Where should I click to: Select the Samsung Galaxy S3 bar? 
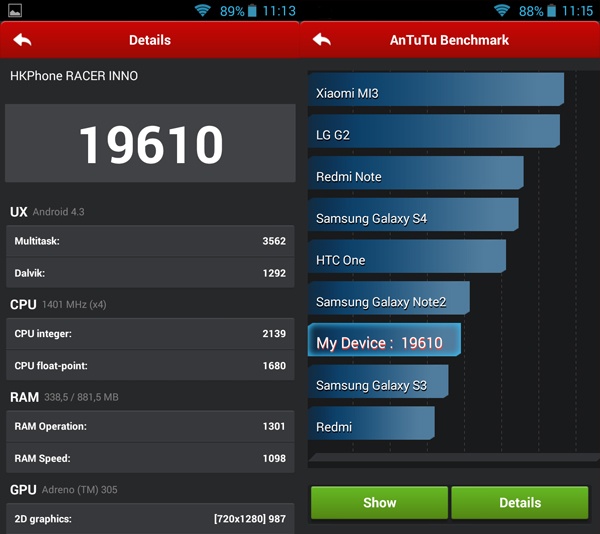pos(378,381)
